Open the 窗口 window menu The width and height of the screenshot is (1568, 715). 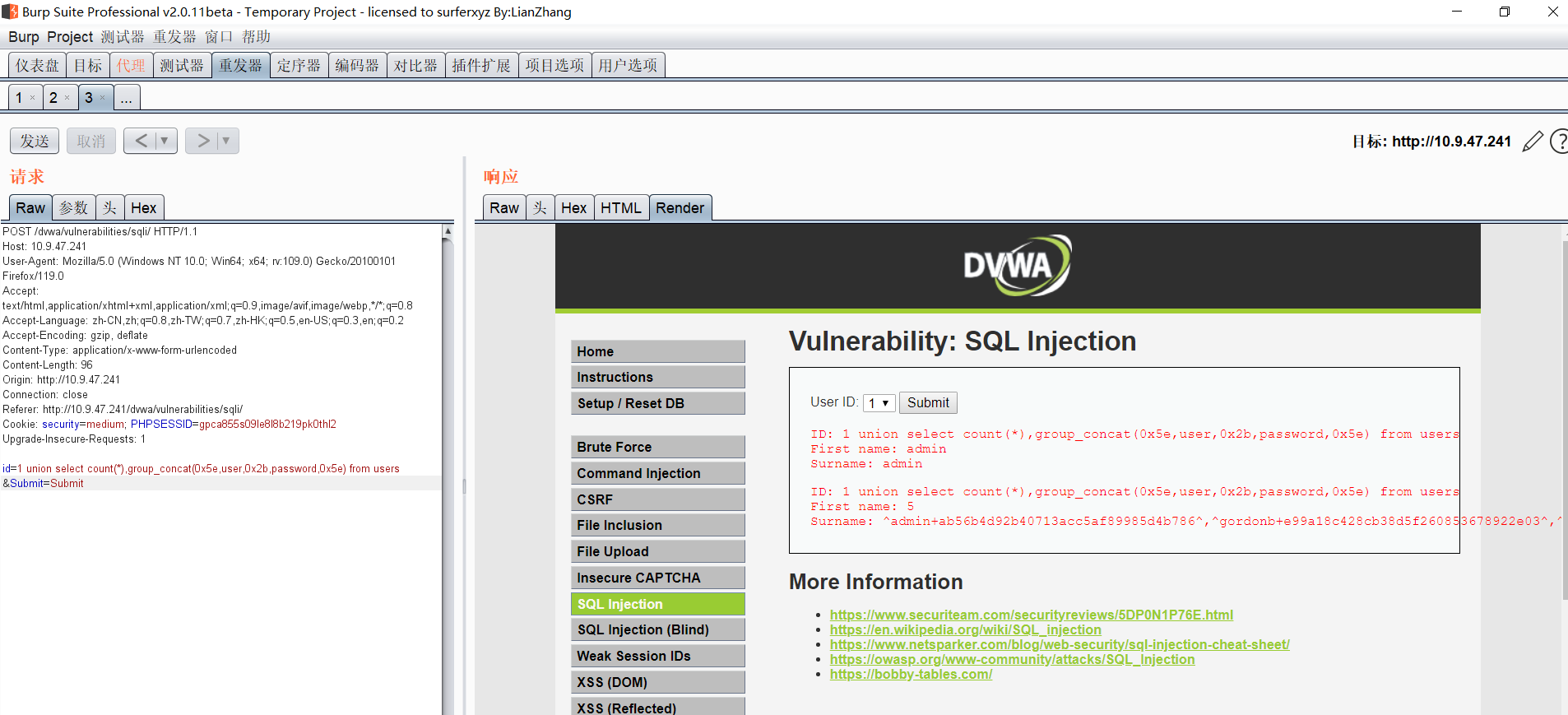pos(219,37)
